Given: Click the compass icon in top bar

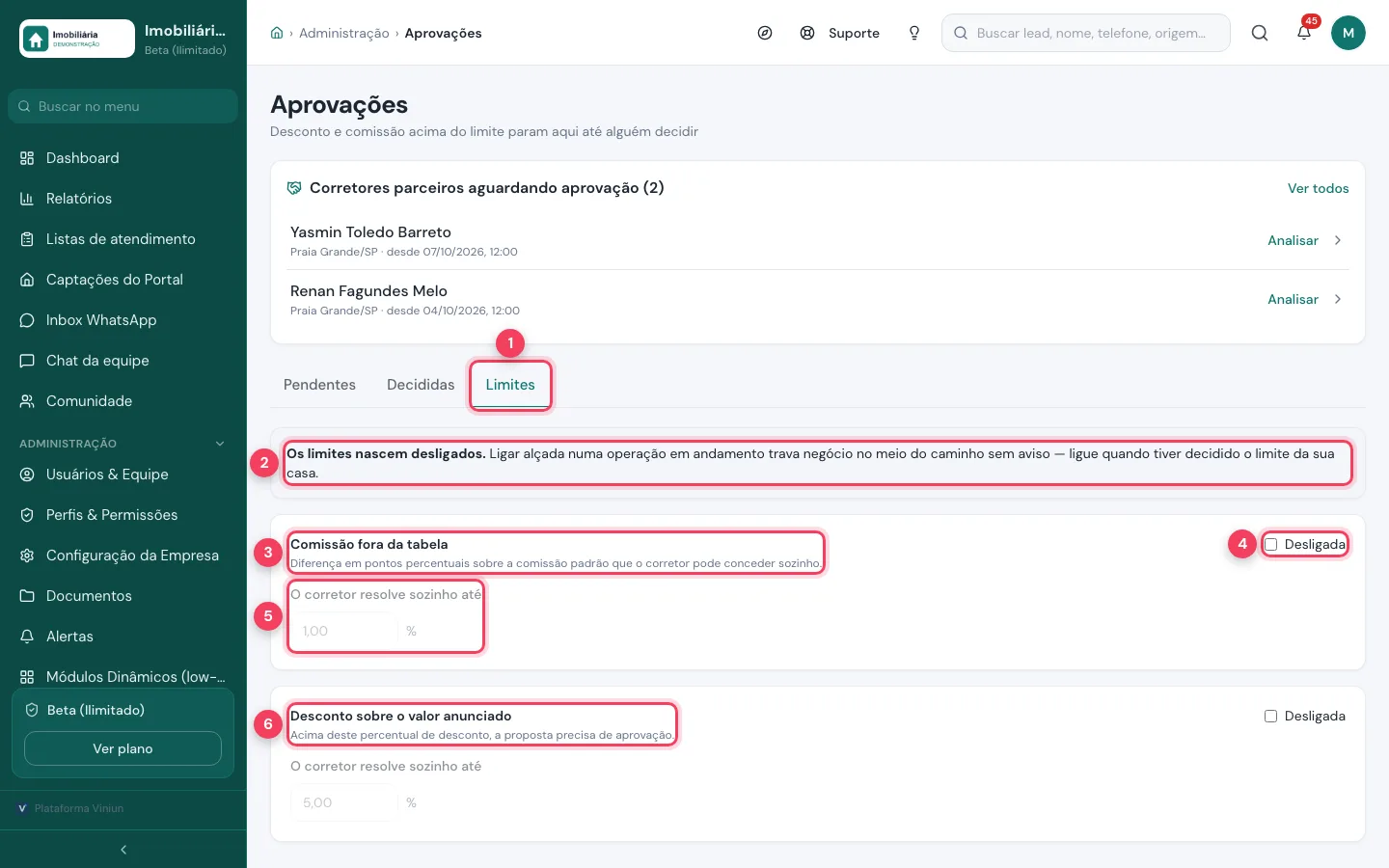Looking at the screenshot, I should 765,33.
